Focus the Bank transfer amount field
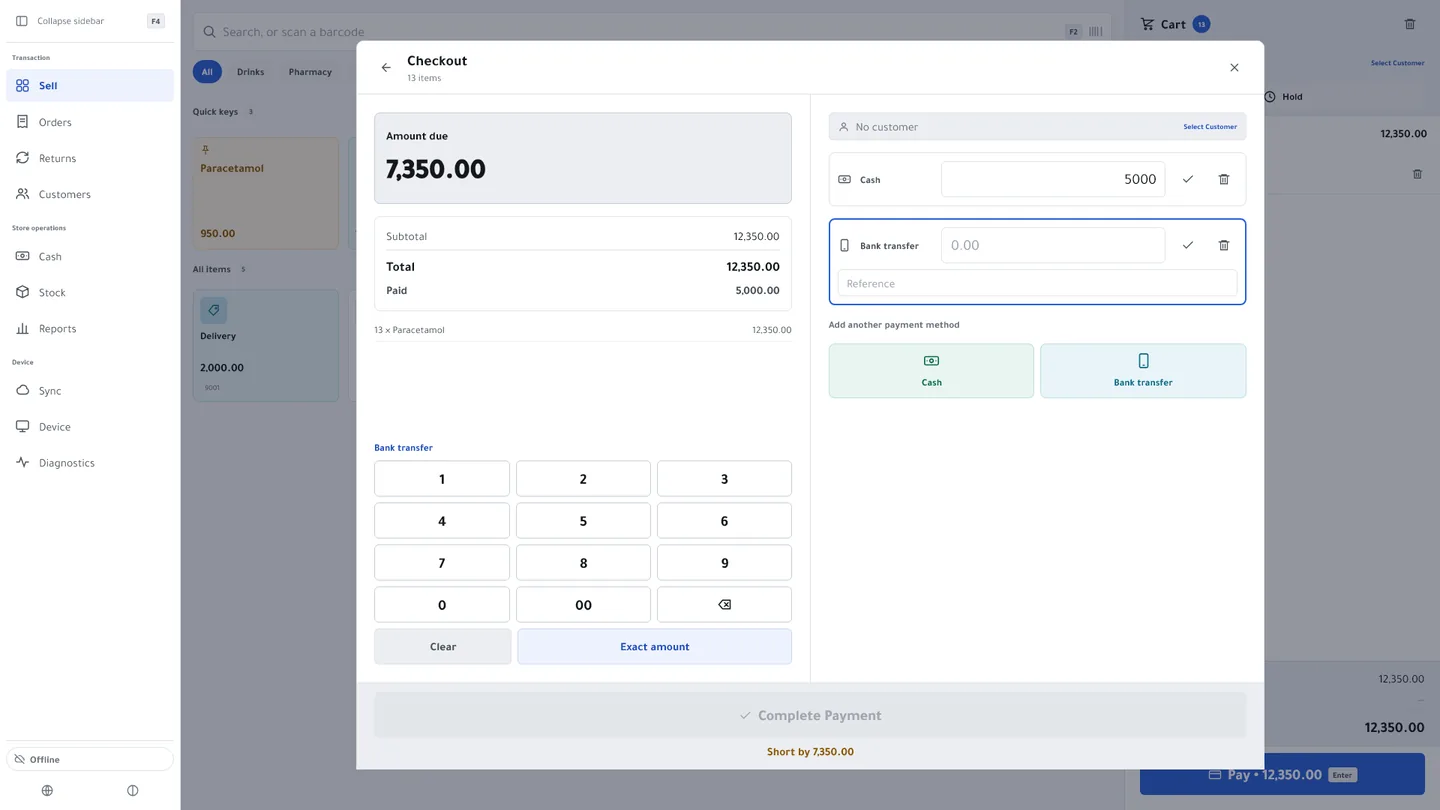This screenshot has height=810, width=1440. [1053, 245]
